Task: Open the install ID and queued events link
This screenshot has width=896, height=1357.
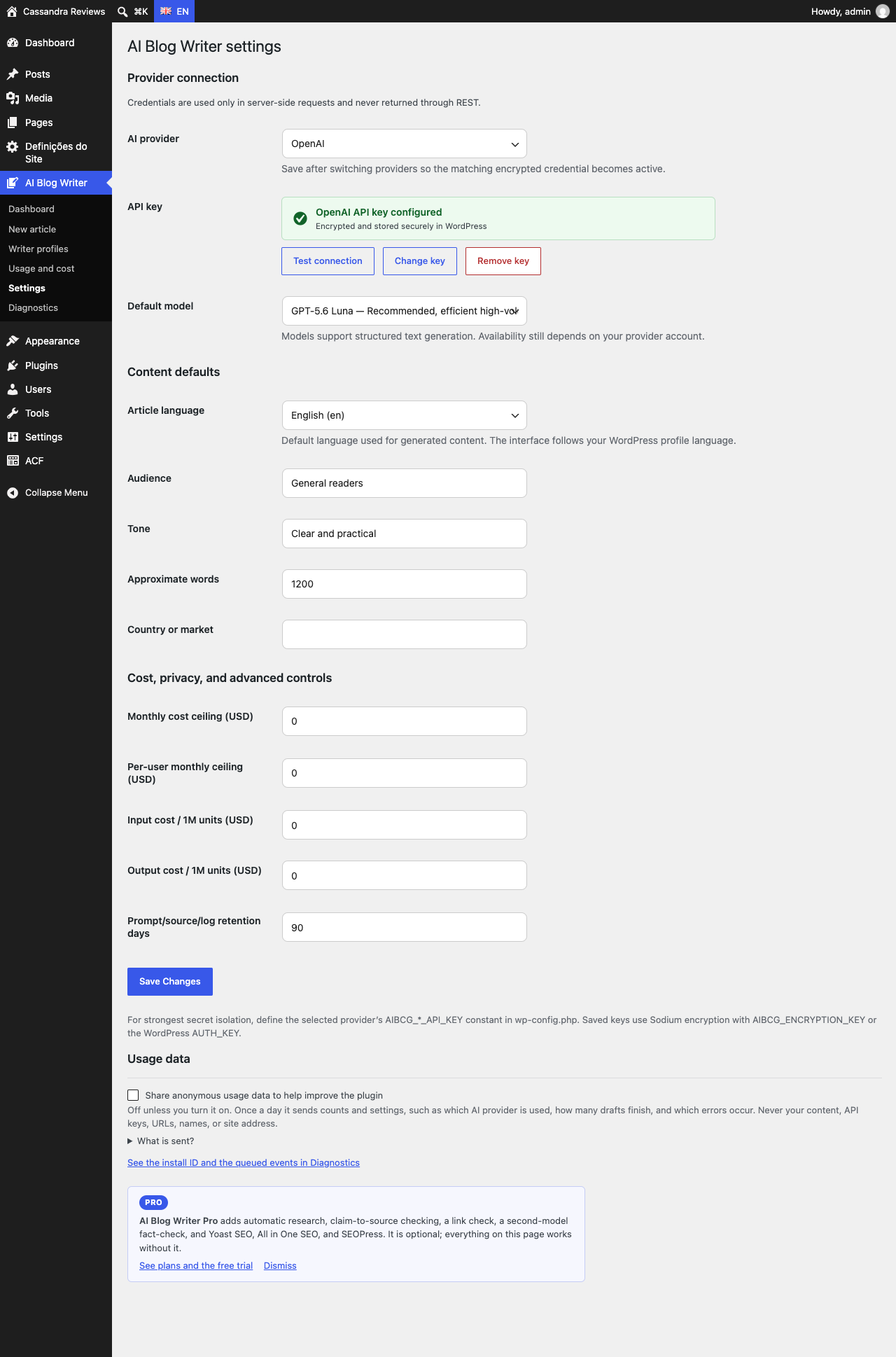Action: point(244,1162)
